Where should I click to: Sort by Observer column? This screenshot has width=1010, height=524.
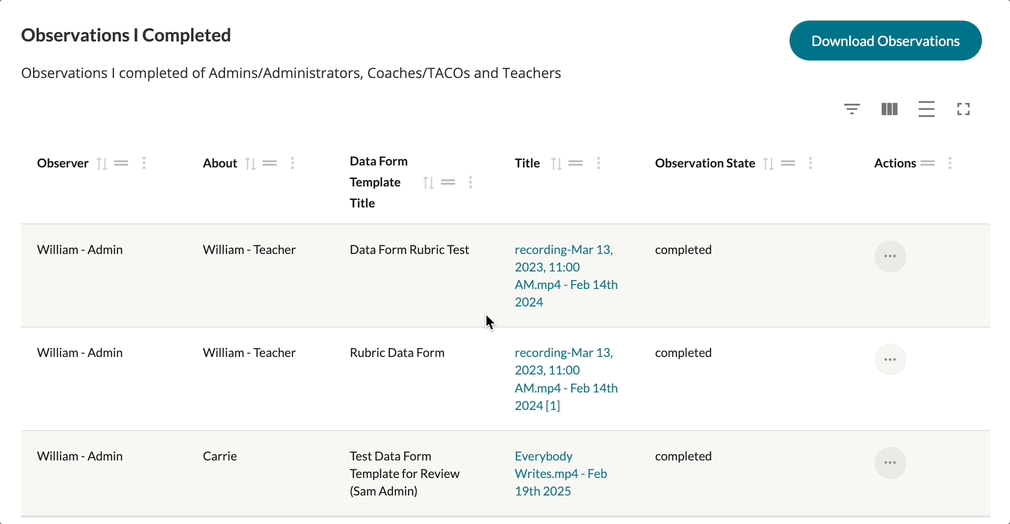[101, 163]
